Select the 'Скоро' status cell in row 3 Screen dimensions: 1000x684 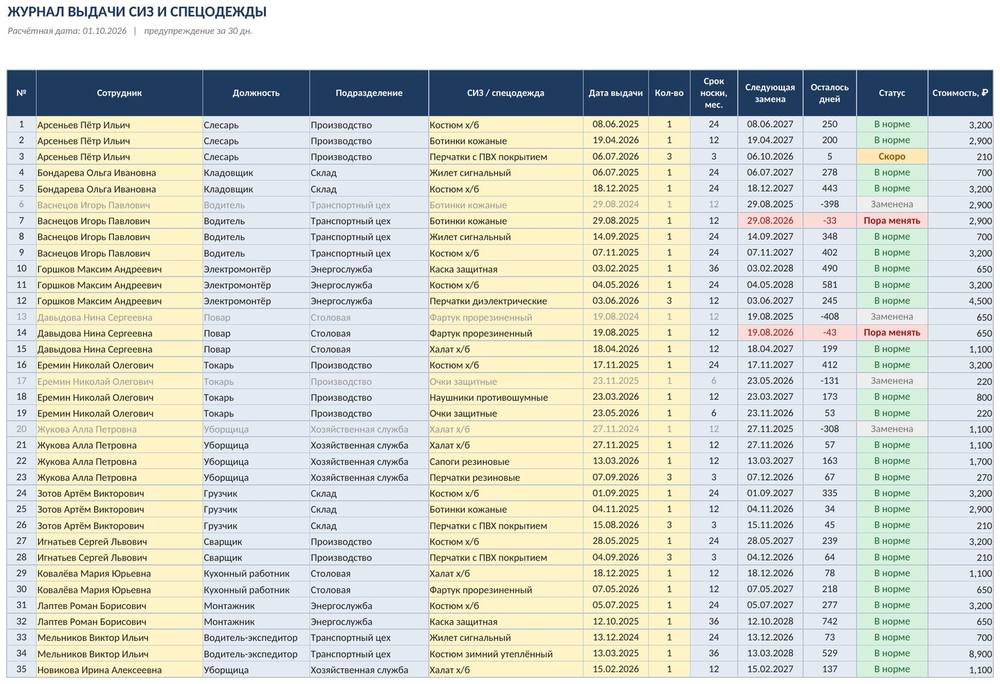[892, 157]
